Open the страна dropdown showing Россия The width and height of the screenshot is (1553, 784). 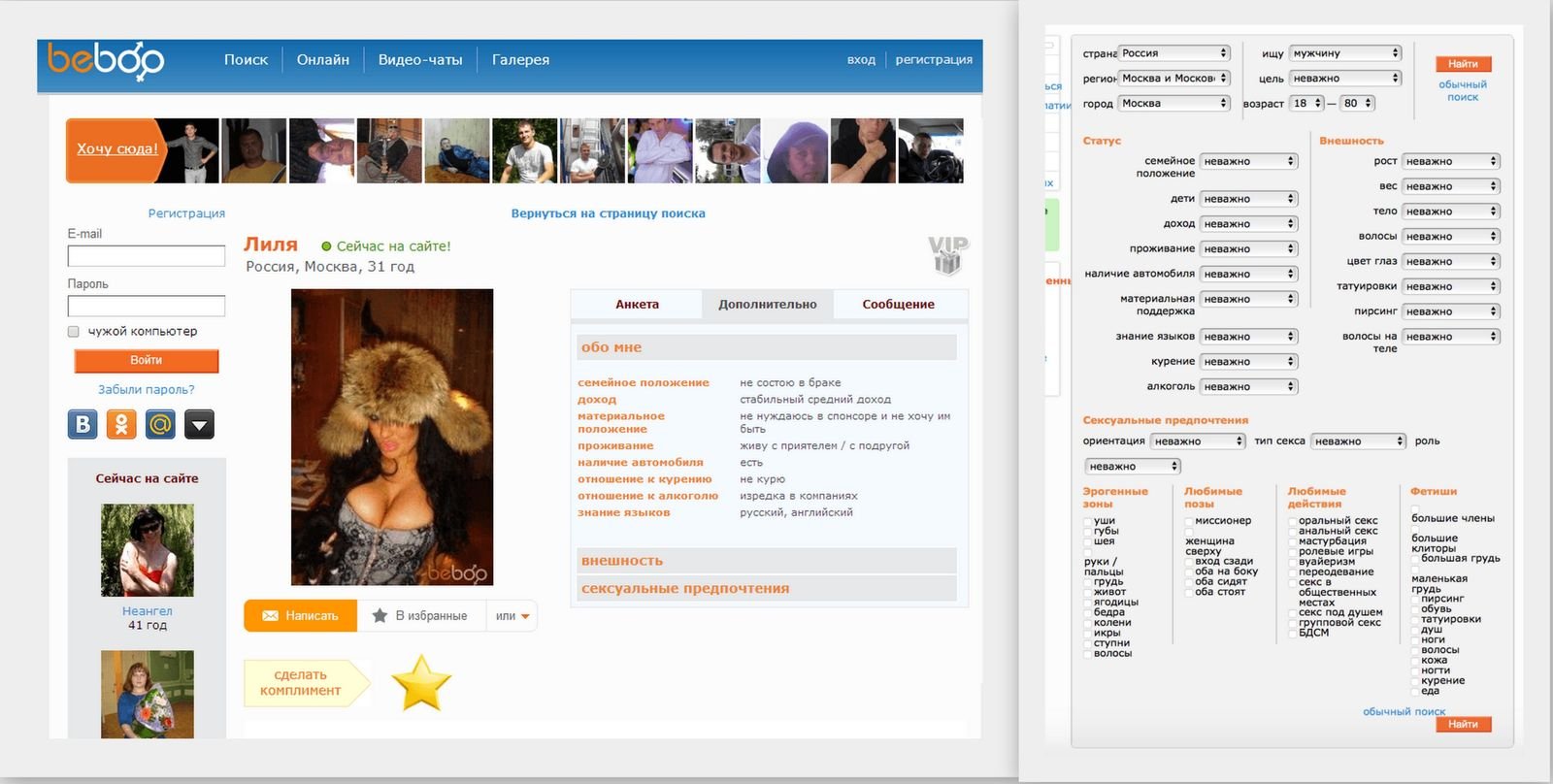coord(1174,53)
